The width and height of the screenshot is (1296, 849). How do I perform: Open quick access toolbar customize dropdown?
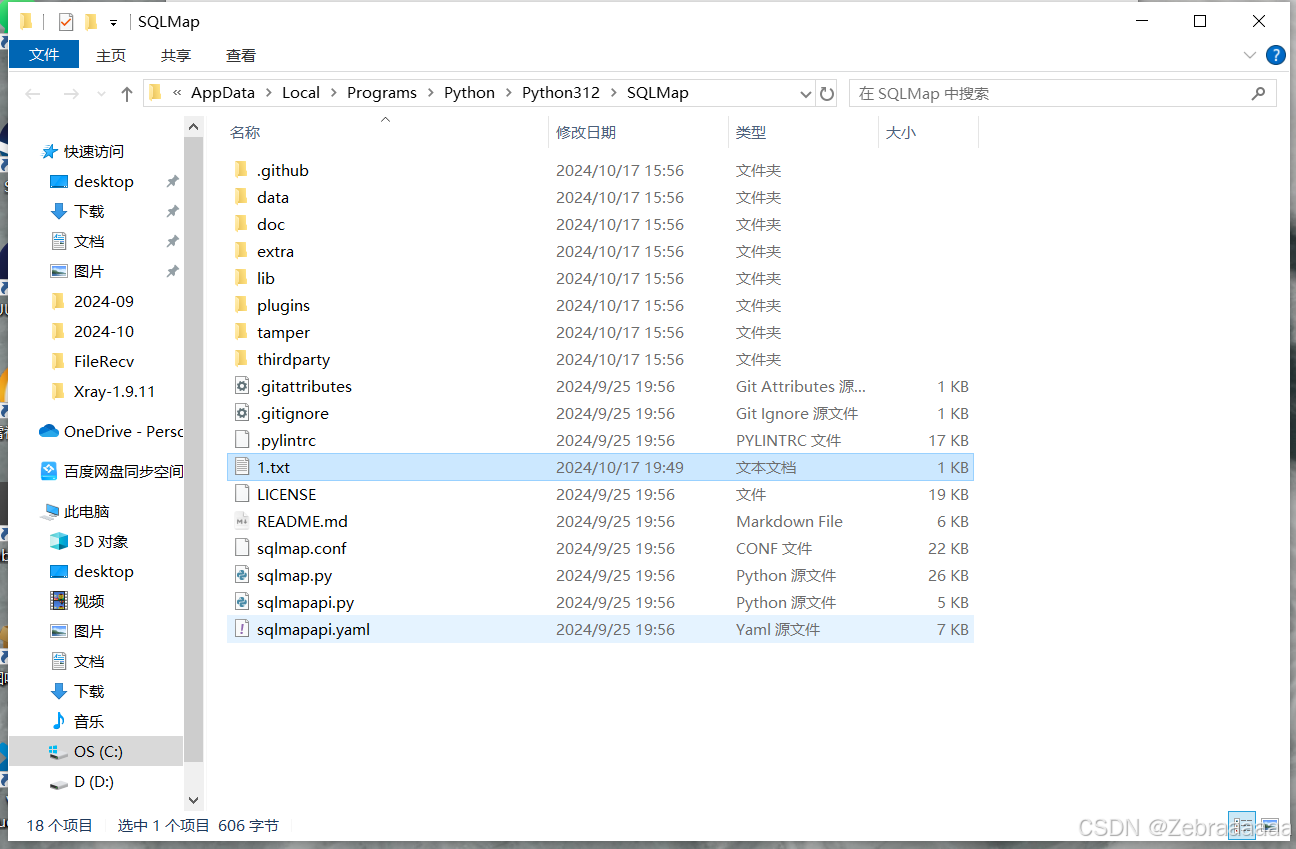point(113,22)
